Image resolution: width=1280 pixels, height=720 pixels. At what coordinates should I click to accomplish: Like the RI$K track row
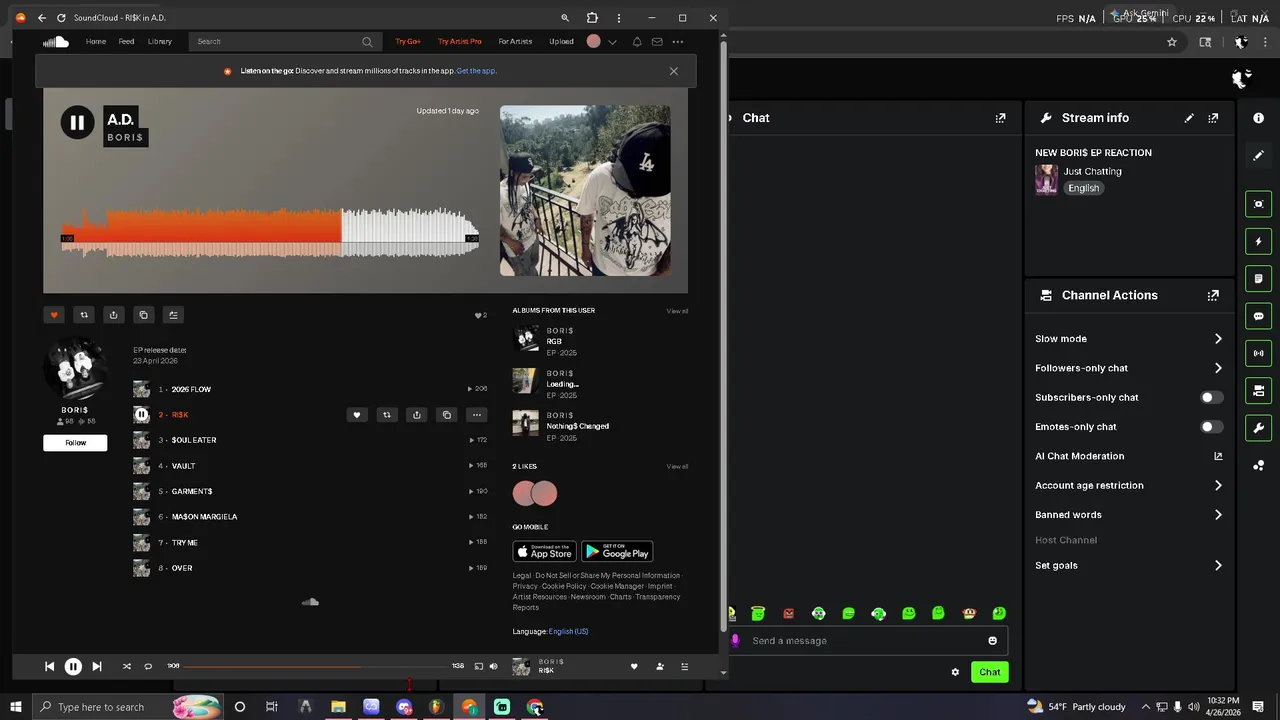(x=357, y=415)
